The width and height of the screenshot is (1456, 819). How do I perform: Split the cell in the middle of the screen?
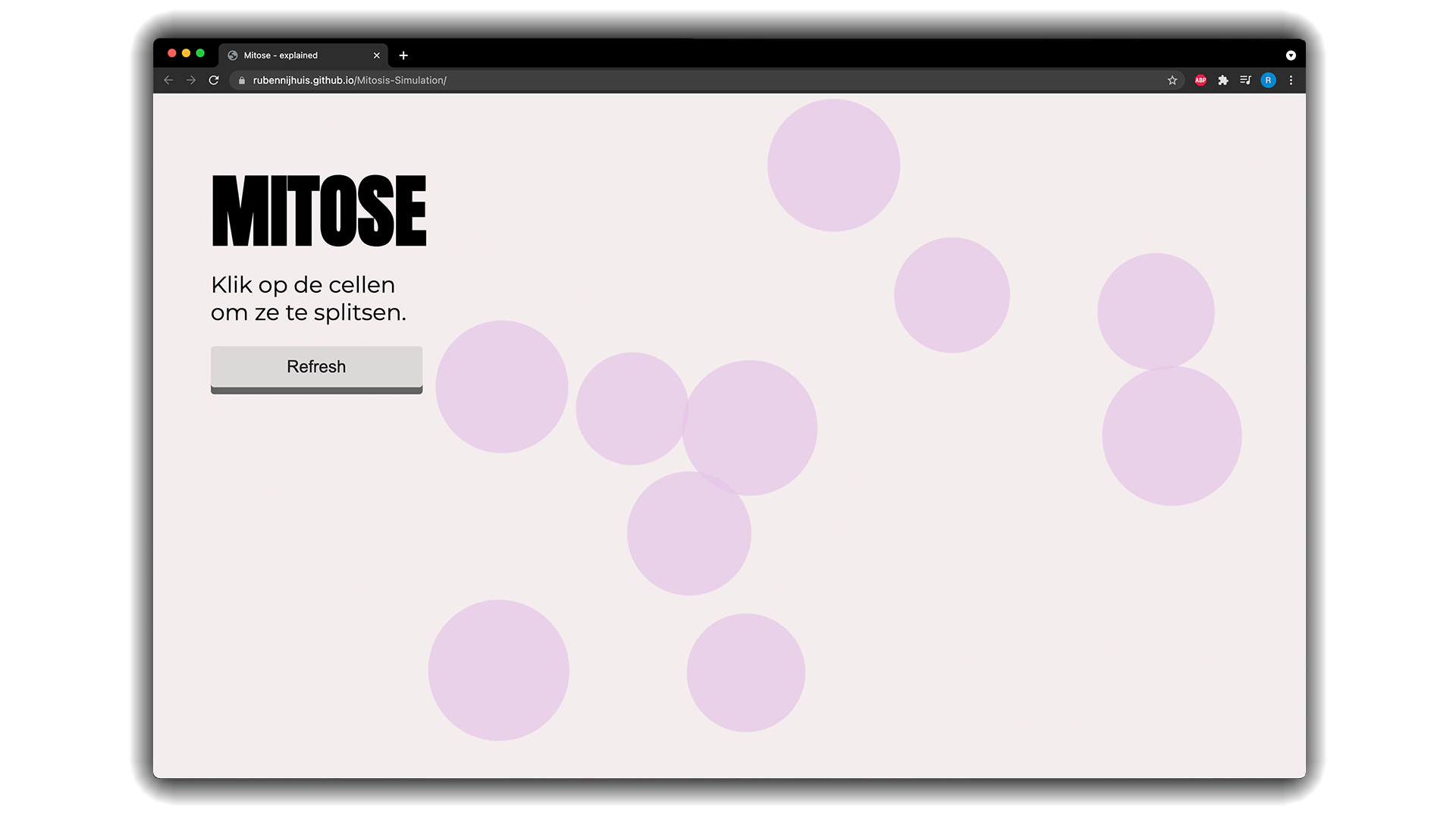tap(750, 425)
